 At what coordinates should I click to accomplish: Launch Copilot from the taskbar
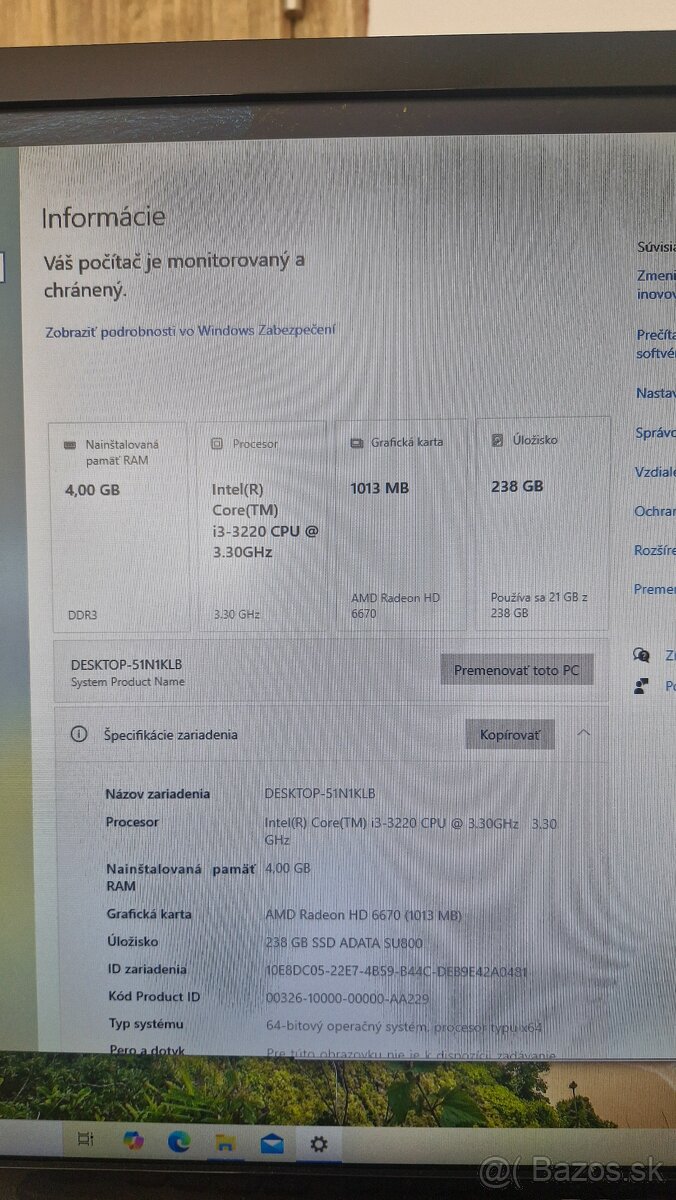133,1139
